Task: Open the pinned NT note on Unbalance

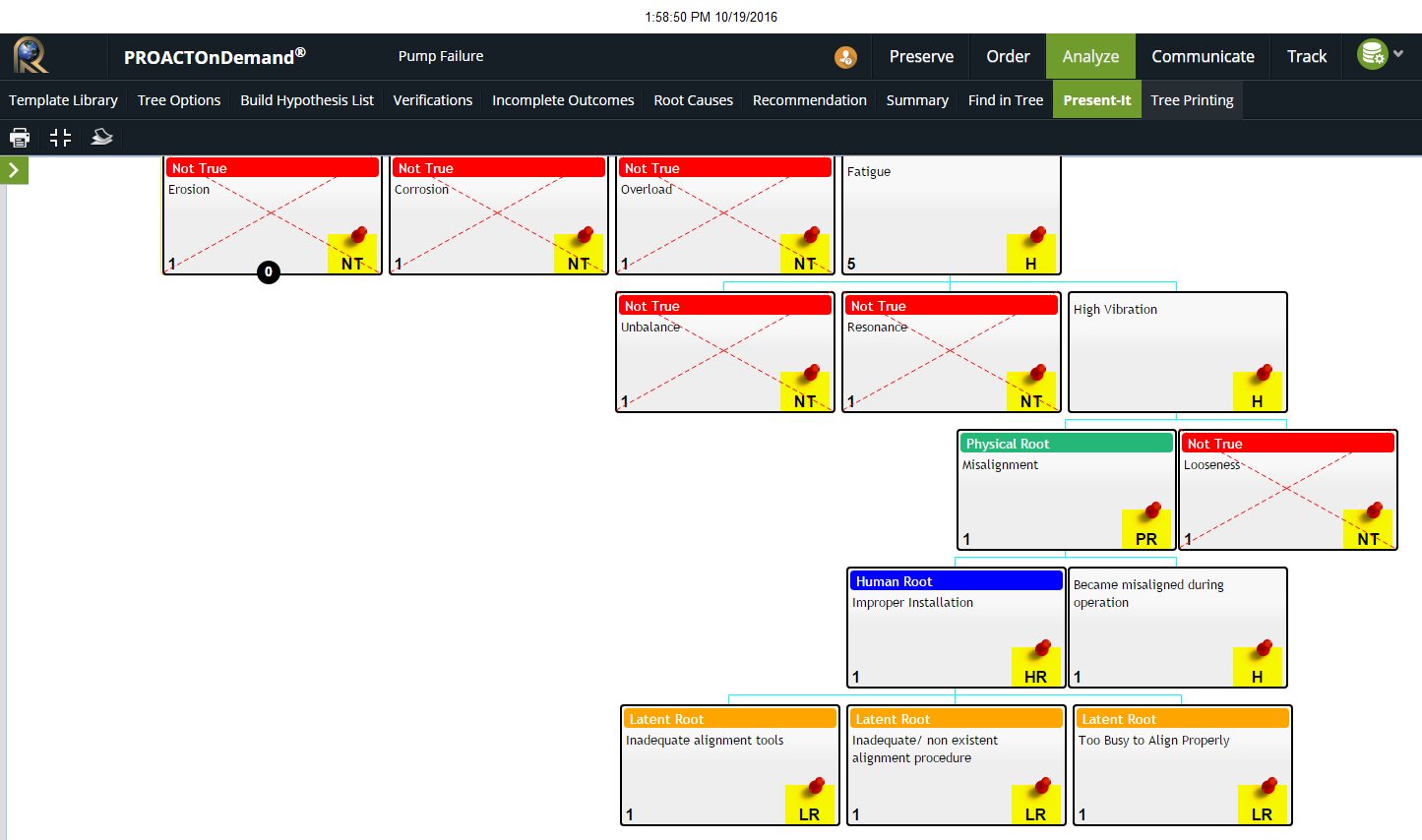Action: click(805, 390)
